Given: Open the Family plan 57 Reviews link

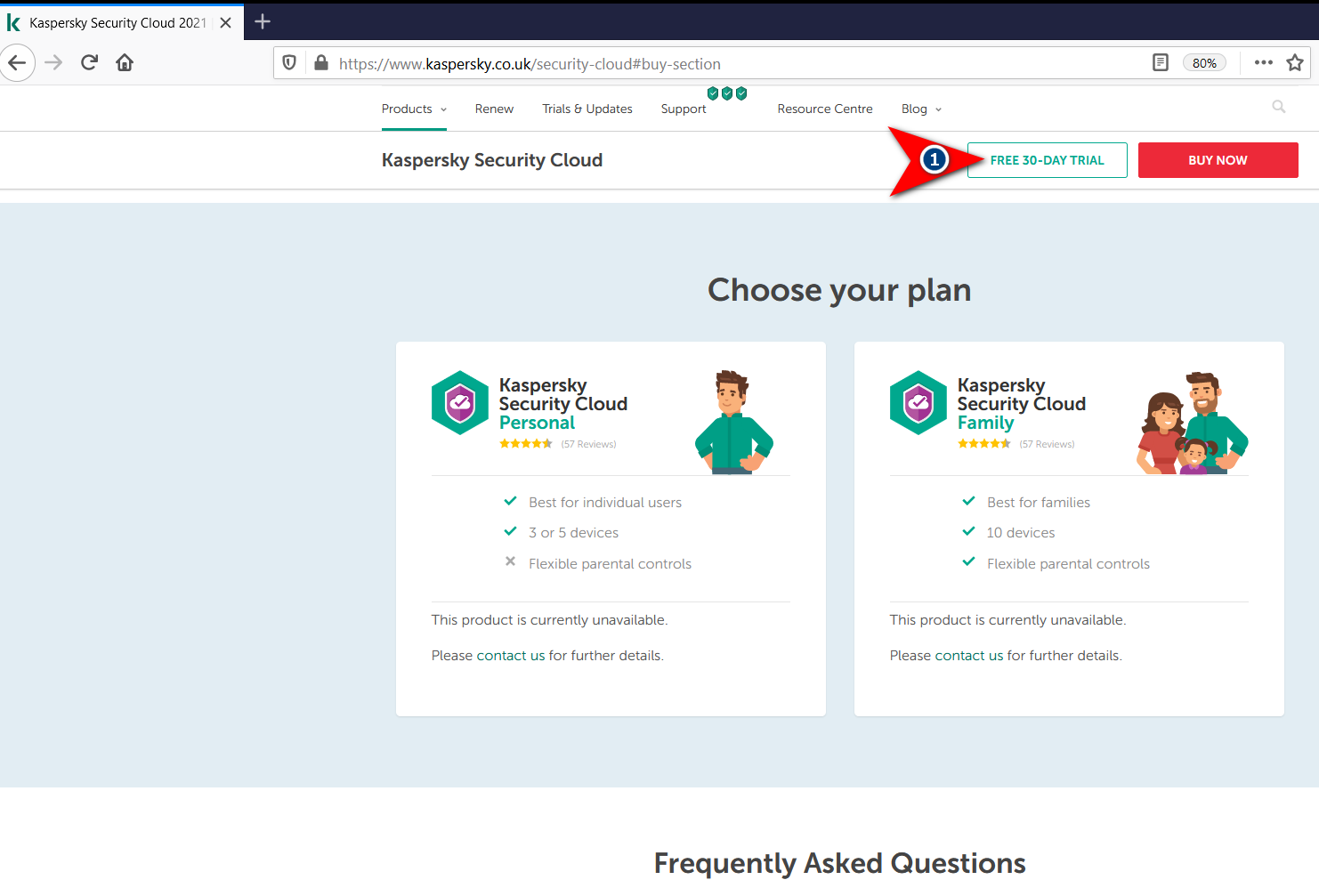Looking at the screenshot, I should coord(1048,444).
